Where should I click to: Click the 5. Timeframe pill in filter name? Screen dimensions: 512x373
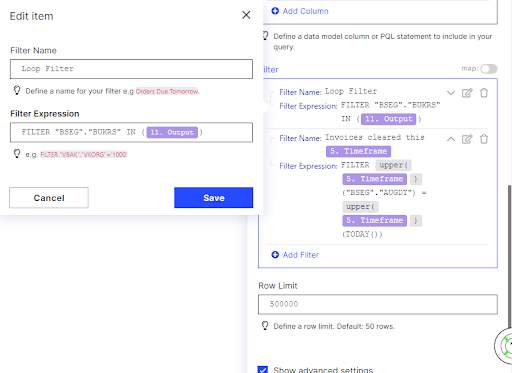(x=358, y=151)
